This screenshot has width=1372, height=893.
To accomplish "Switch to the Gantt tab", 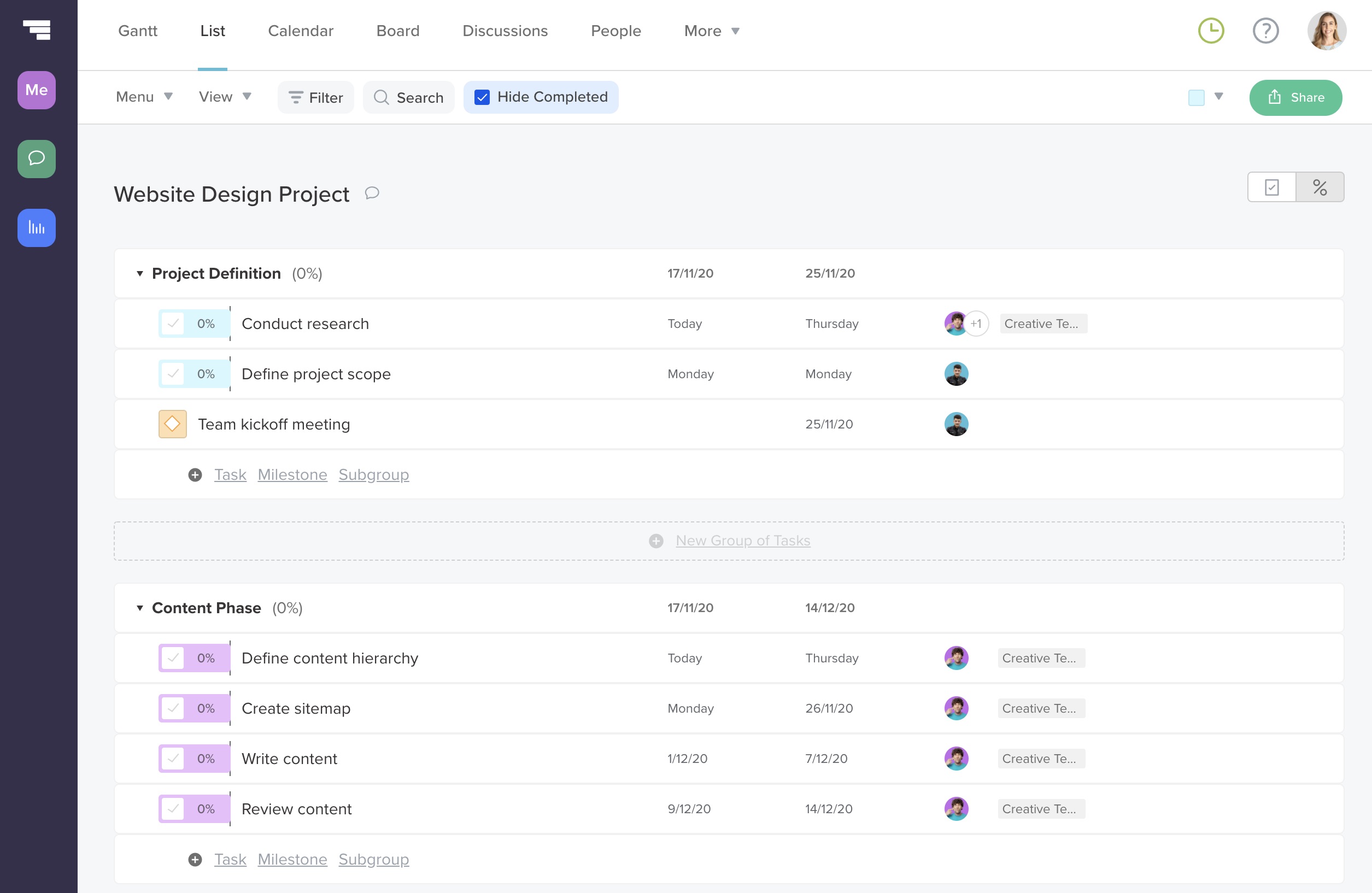I will (x=137, y=31).
